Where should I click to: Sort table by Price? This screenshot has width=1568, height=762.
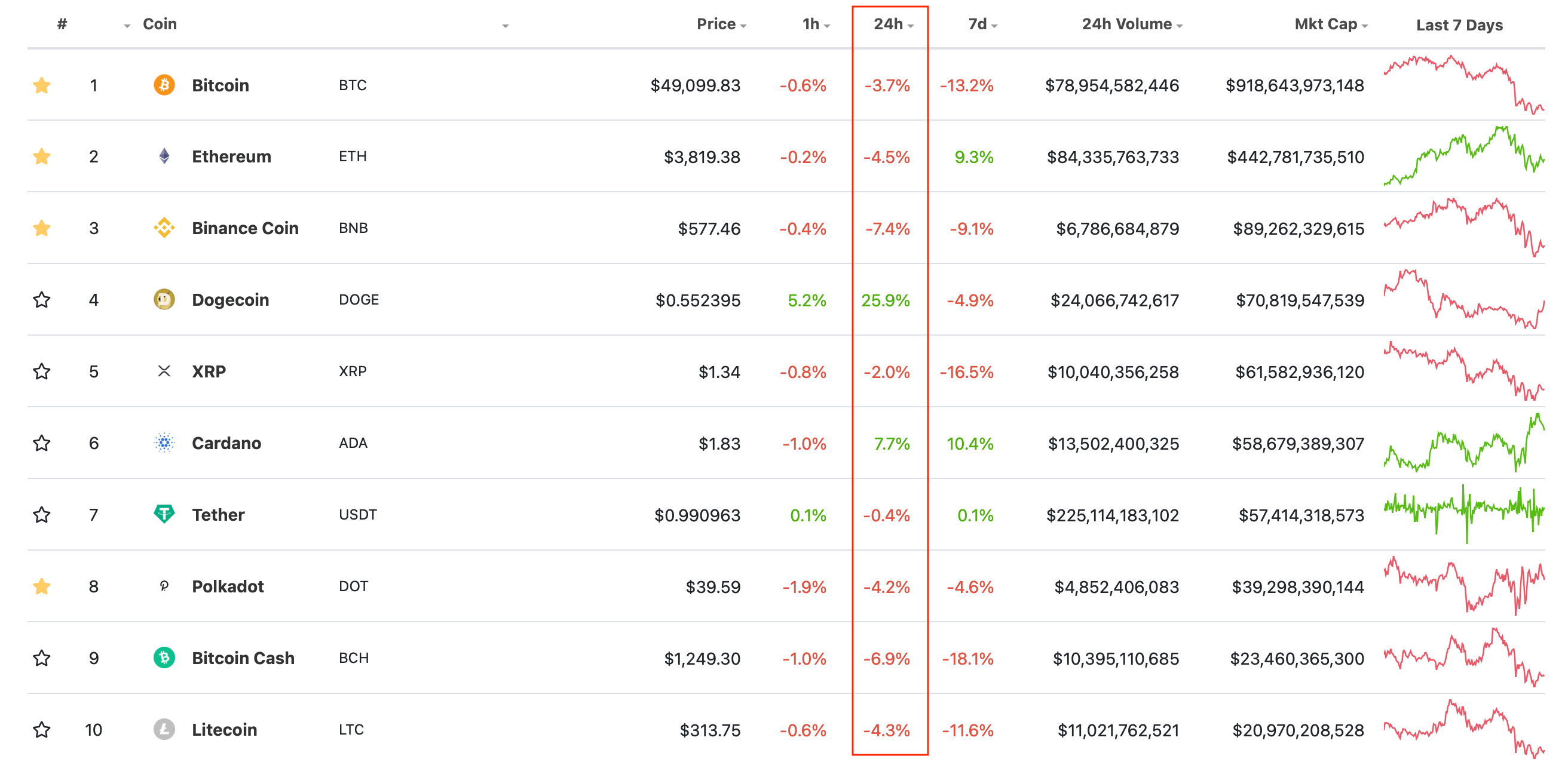pyautogui.click(x=721, y=24)
